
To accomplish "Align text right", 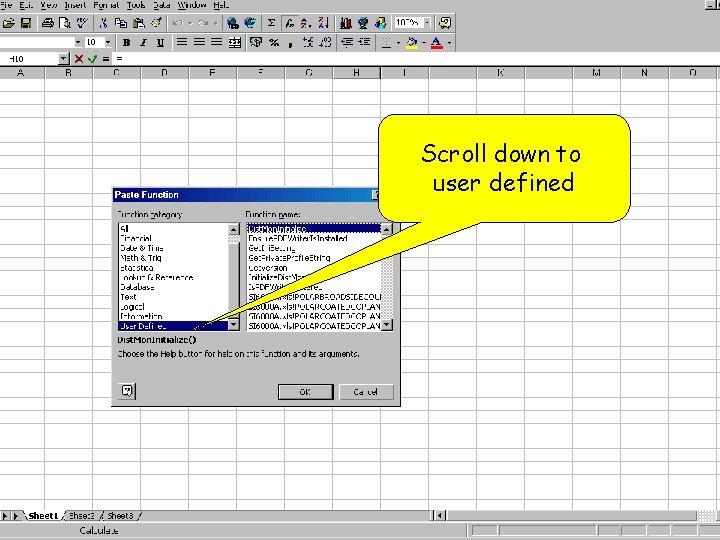I will [x=216, y=43].
